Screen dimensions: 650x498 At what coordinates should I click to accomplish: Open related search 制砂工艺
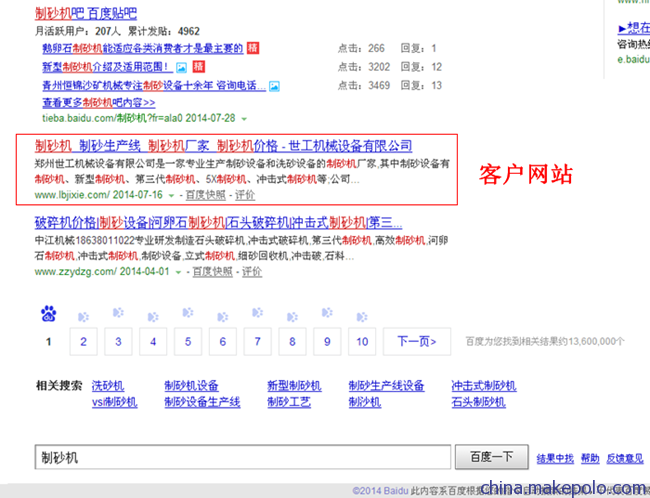coord(289,402)
